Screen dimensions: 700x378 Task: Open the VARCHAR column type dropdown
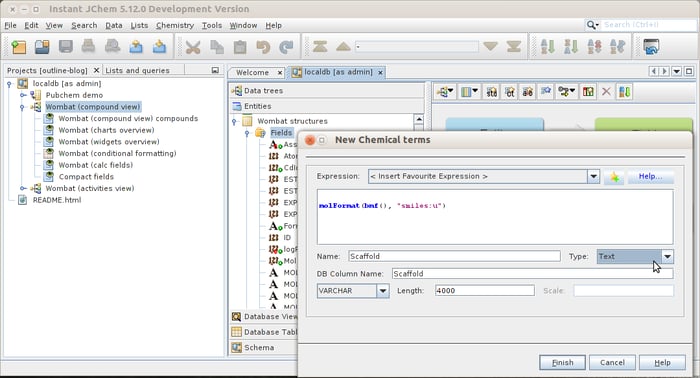pyautogui.click(x=383, y=291)
